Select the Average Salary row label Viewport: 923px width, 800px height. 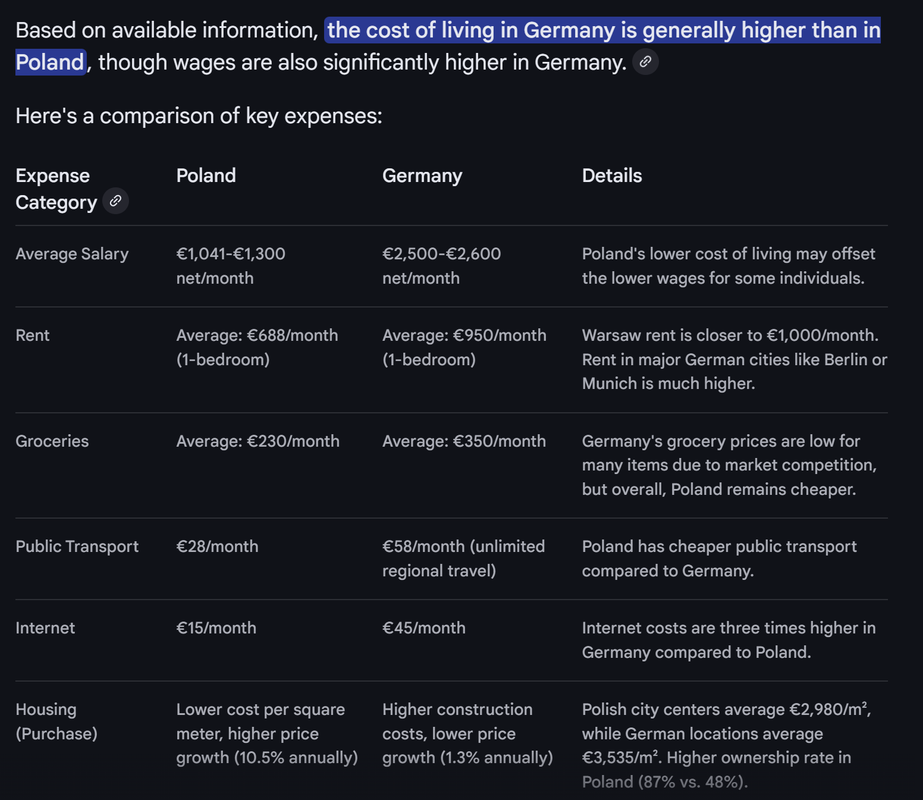click(x=72, y=254)
